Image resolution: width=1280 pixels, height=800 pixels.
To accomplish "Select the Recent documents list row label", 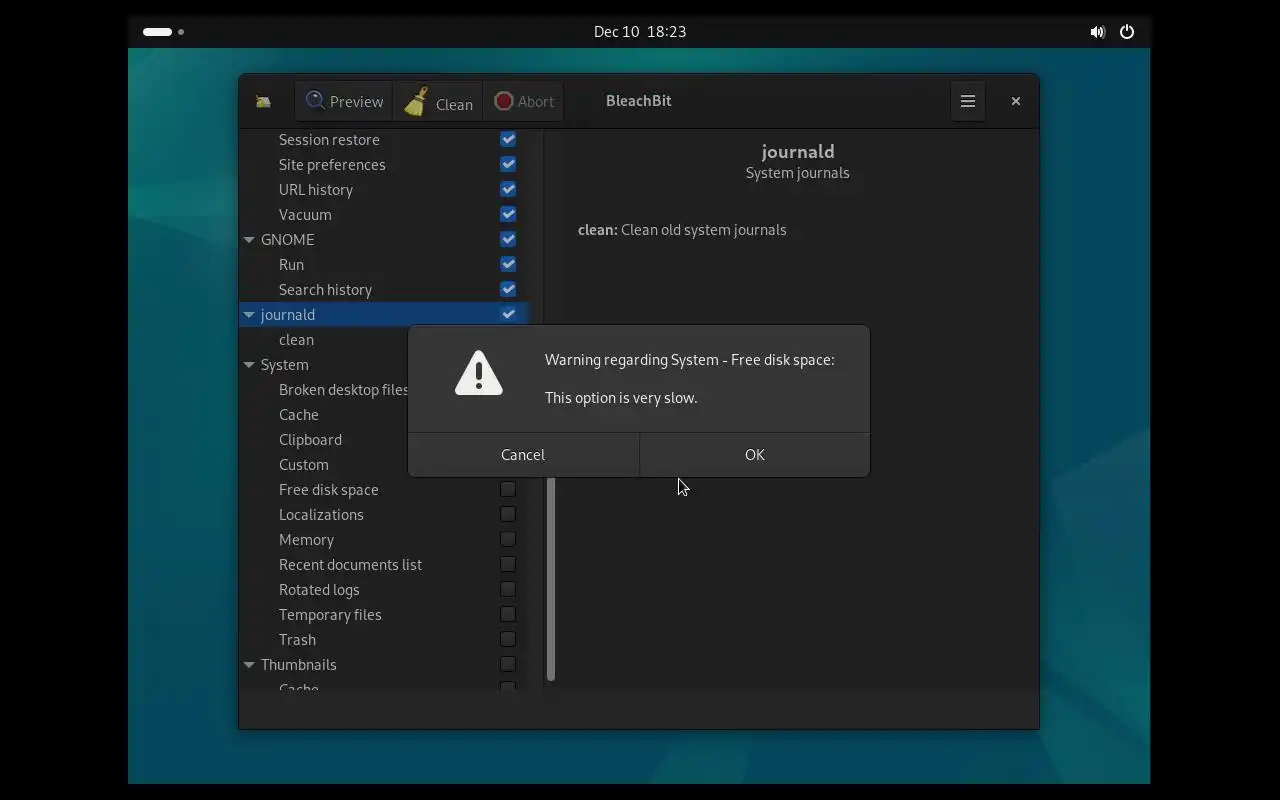I will tap(350, 564).
